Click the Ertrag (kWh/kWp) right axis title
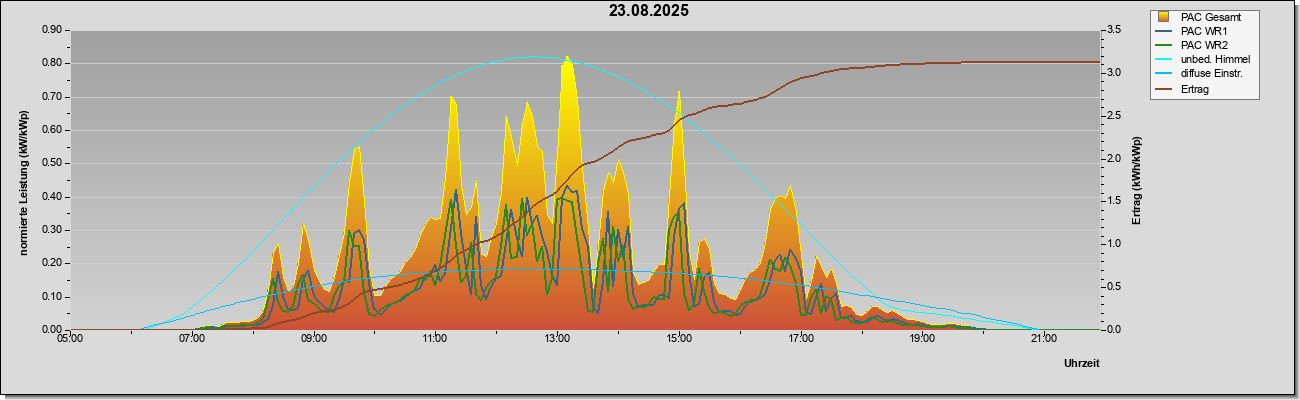The width and height of the screenshot is (1300, 400). pos(1136,181)
